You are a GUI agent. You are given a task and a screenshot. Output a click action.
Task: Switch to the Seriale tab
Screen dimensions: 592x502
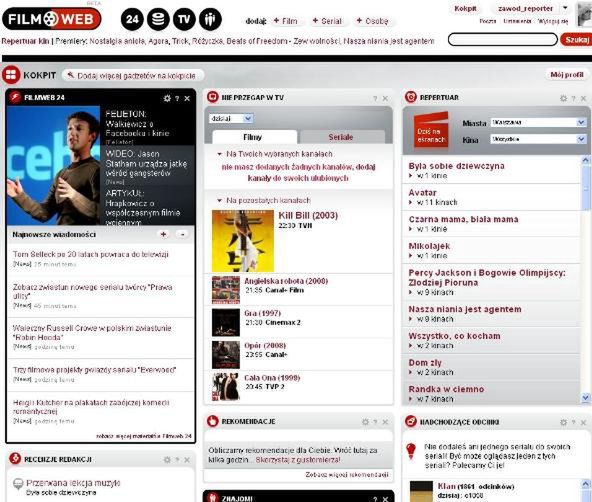[342, 137]
